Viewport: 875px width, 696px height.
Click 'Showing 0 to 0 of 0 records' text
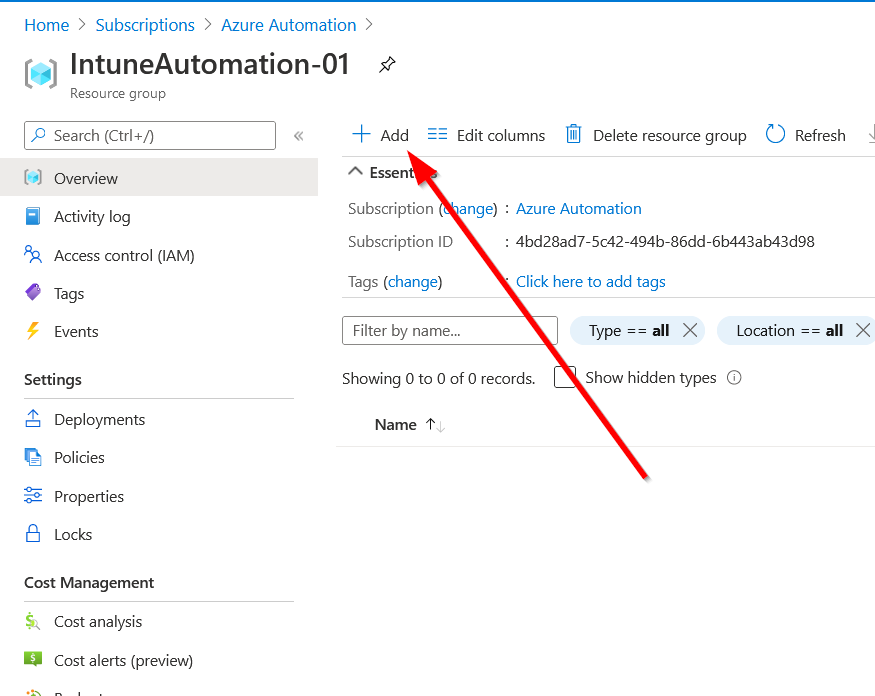click(439, 379)
